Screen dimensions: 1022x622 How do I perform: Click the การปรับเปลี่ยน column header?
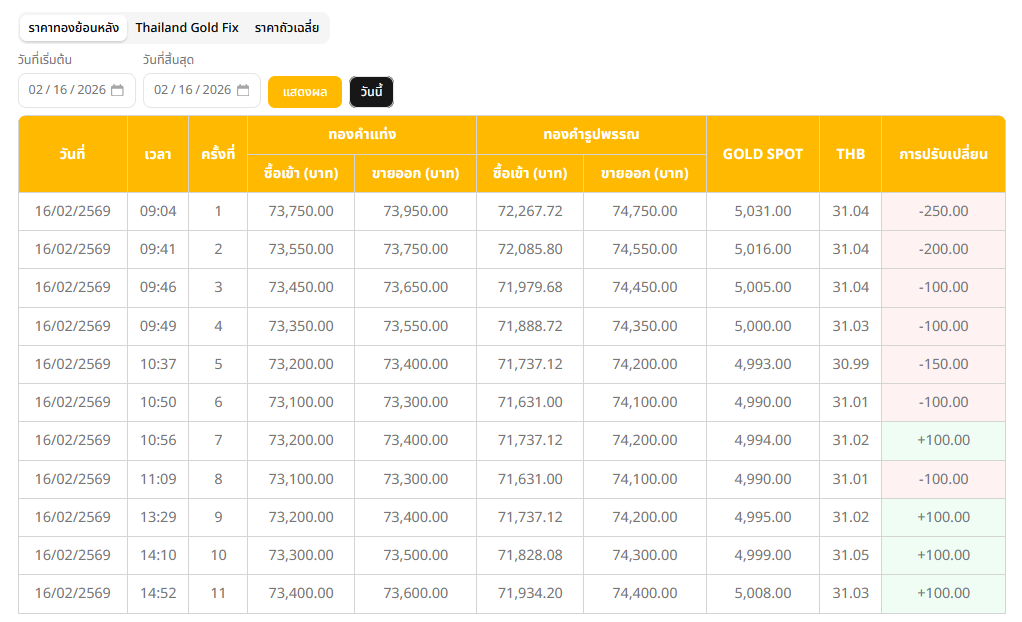coord(942,154)
